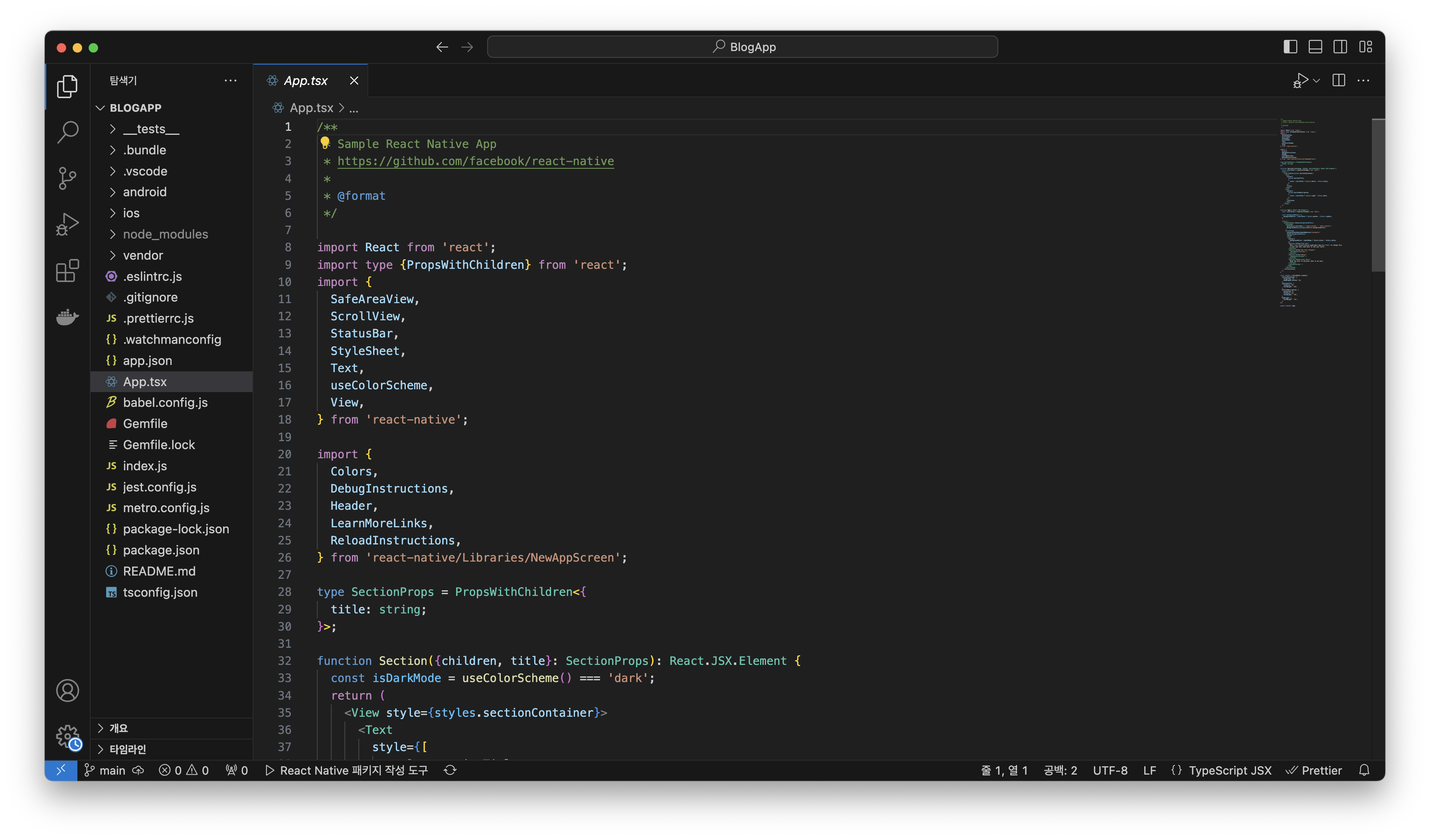Screen dimensions: 1430x840
Task: Click the BlogApp command center search field
Action: (x=742, y=47)
